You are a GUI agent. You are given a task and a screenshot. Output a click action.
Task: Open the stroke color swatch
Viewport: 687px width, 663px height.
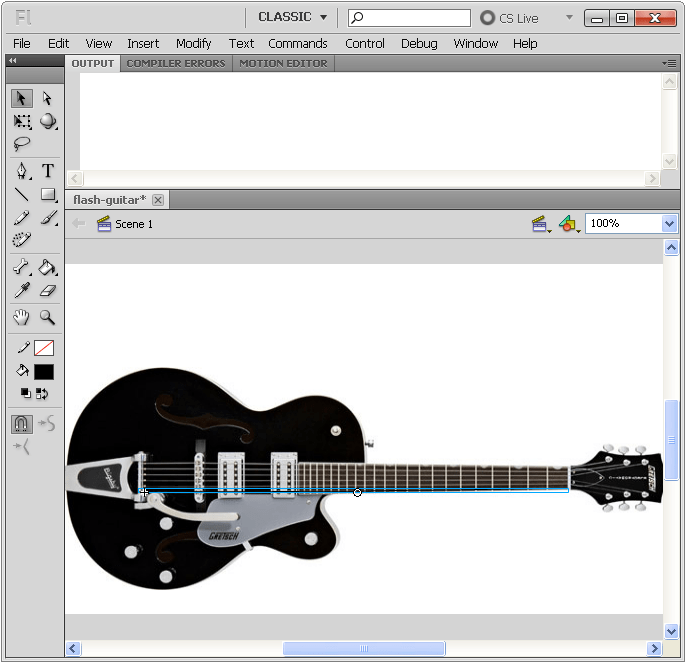pos(44,348)
